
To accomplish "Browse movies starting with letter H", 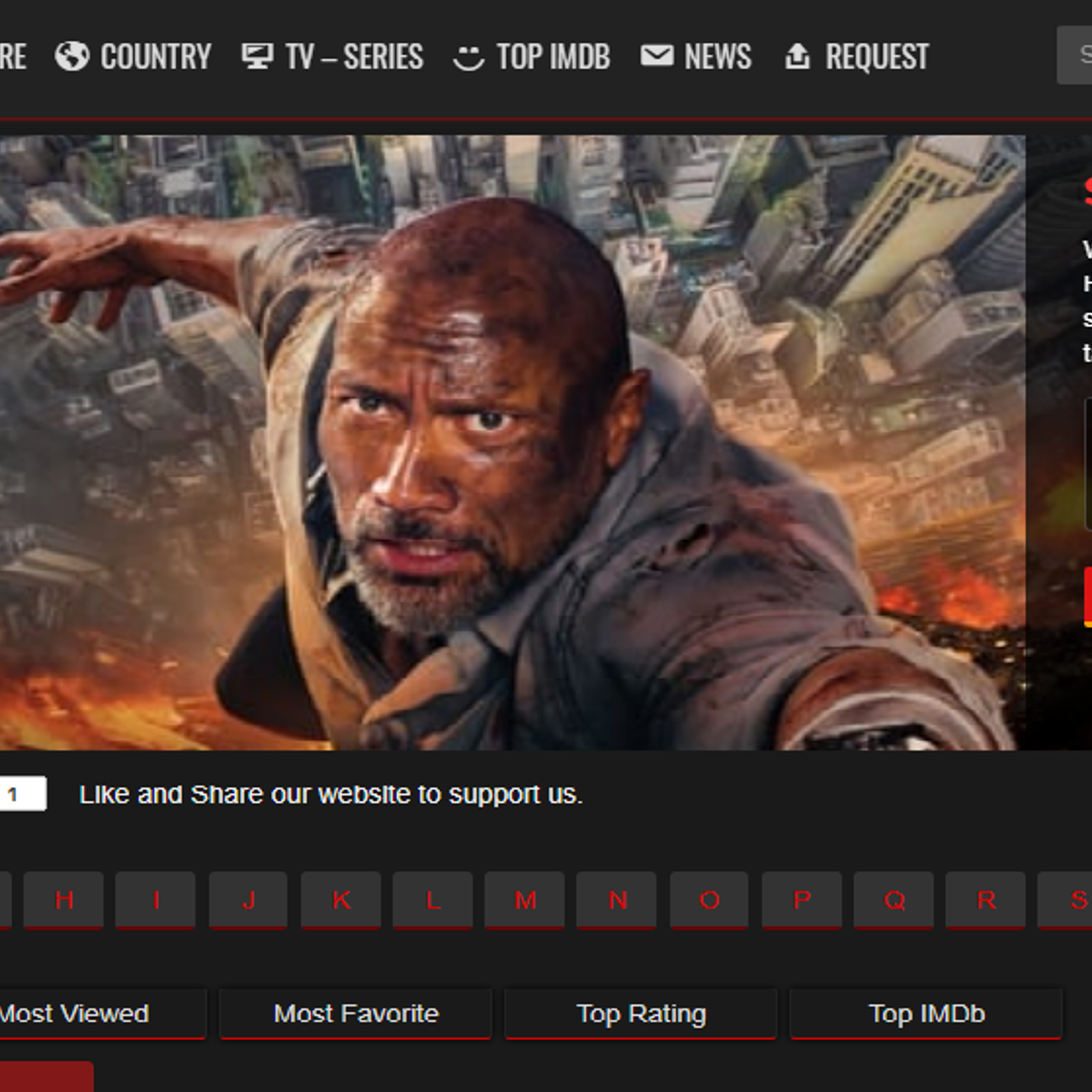I will 64,900.
